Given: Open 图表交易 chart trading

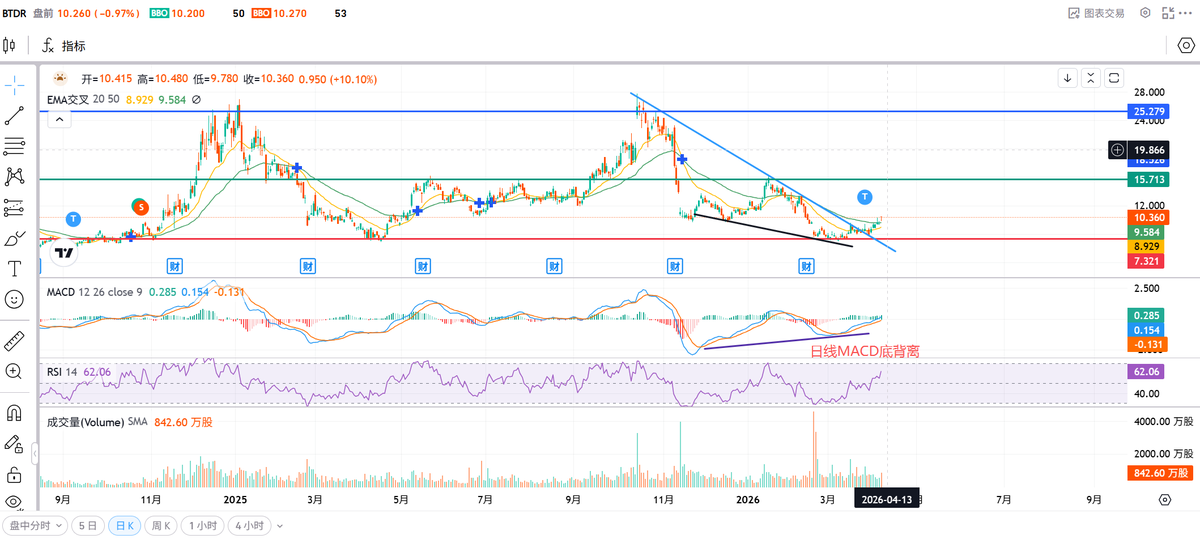Looking at the screenshot, I should (x=1096, y=13).
